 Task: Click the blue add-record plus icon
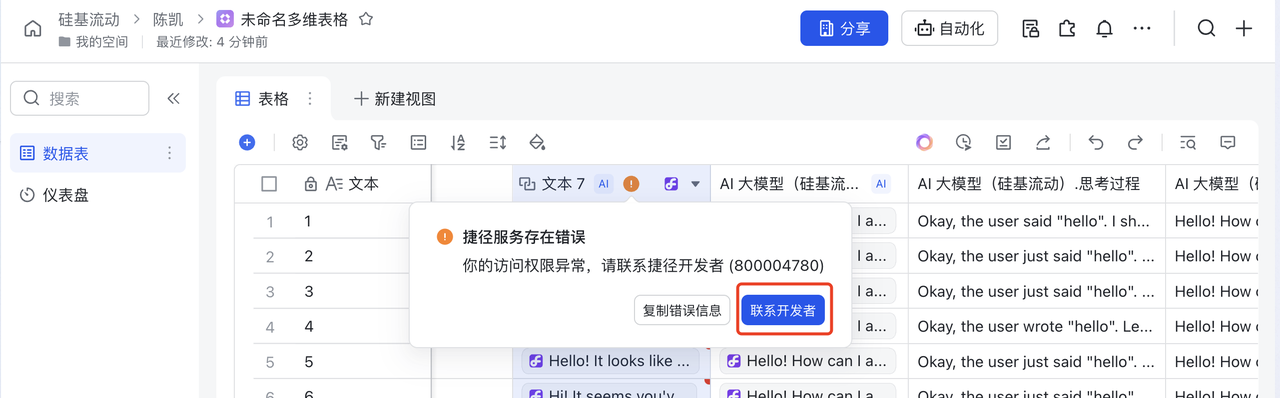pyautogui.click(x=247, y=143)
